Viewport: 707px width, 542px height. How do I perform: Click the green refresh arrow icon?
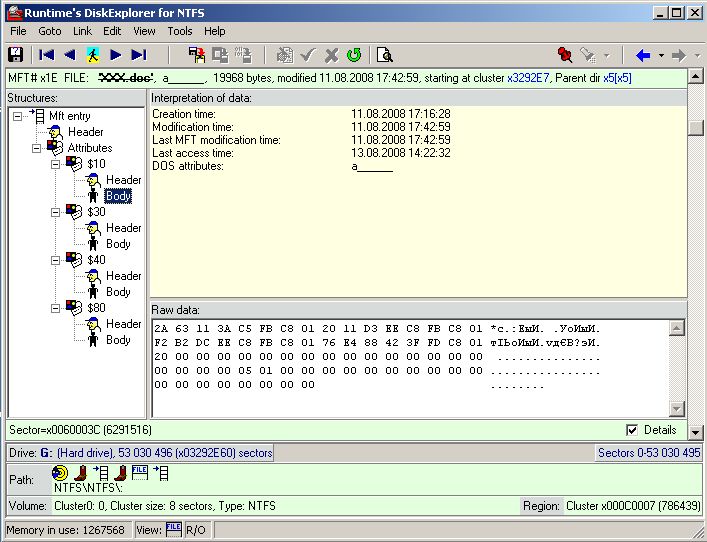tap(354, 55)
